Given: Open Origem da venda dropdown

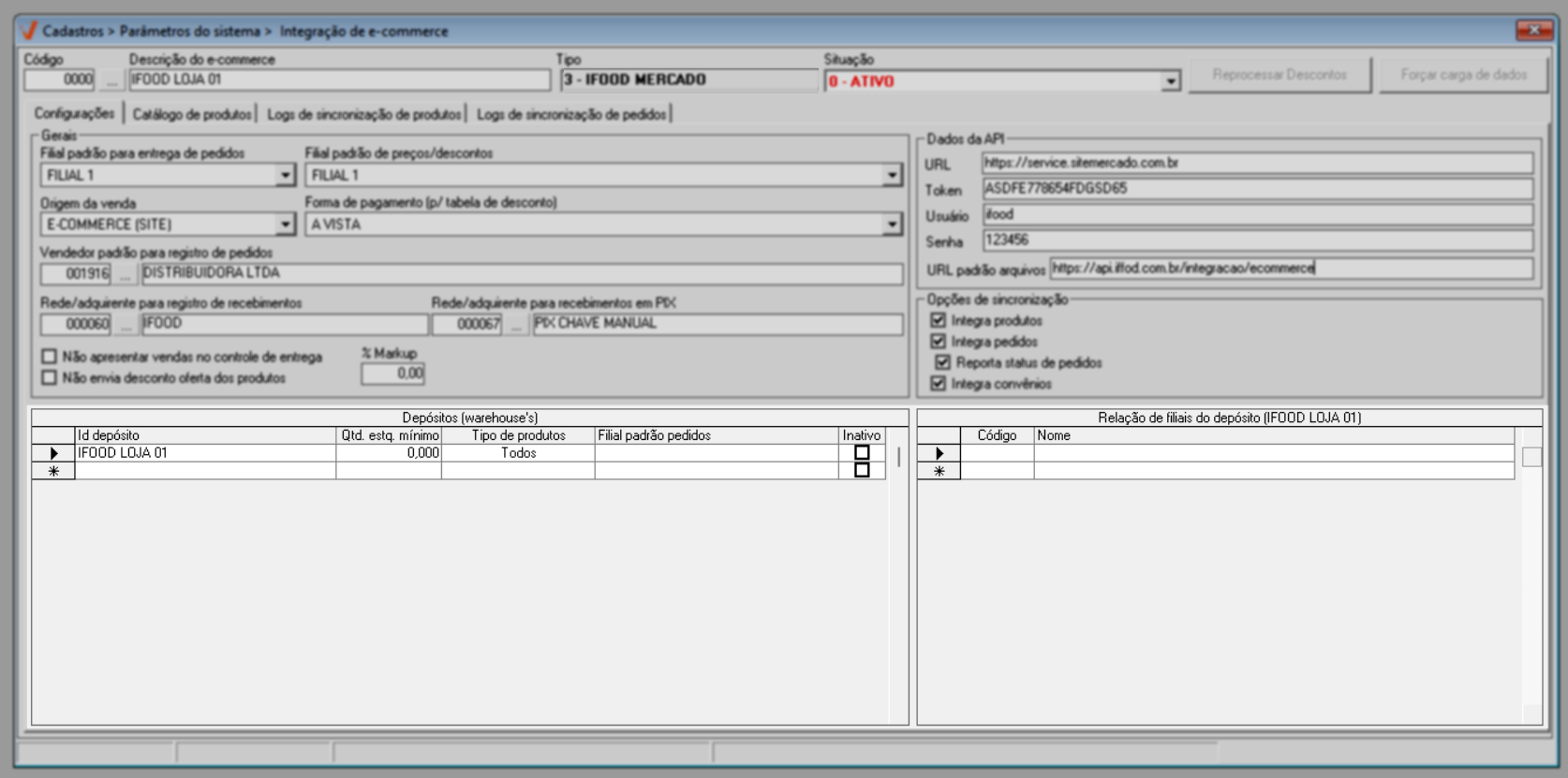Looking at the screenshot, I should click(285, 225).
